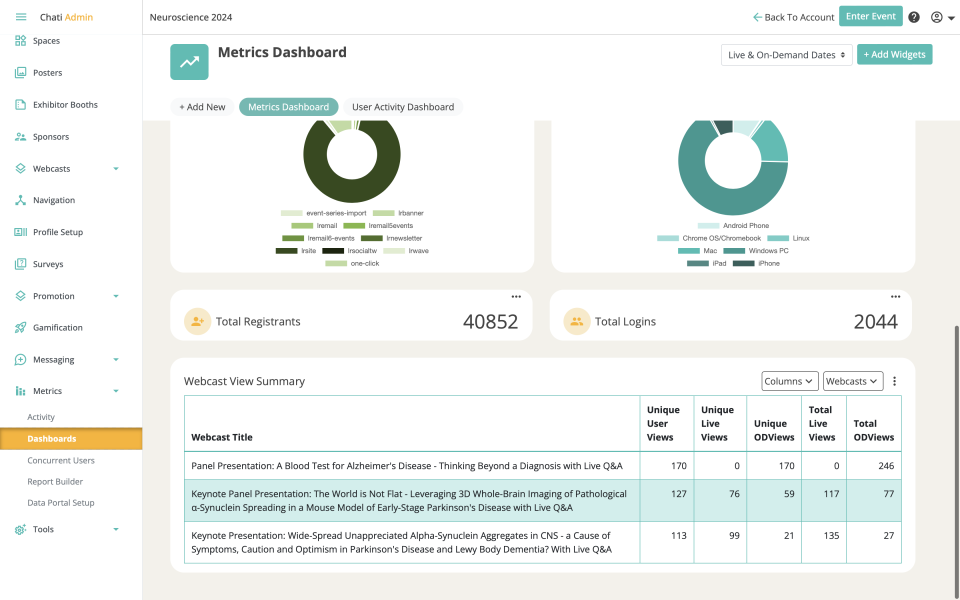Screen dimensions: 960x600
Task: Expand the Messaging sidebar section
Action: tap(116, 359)
